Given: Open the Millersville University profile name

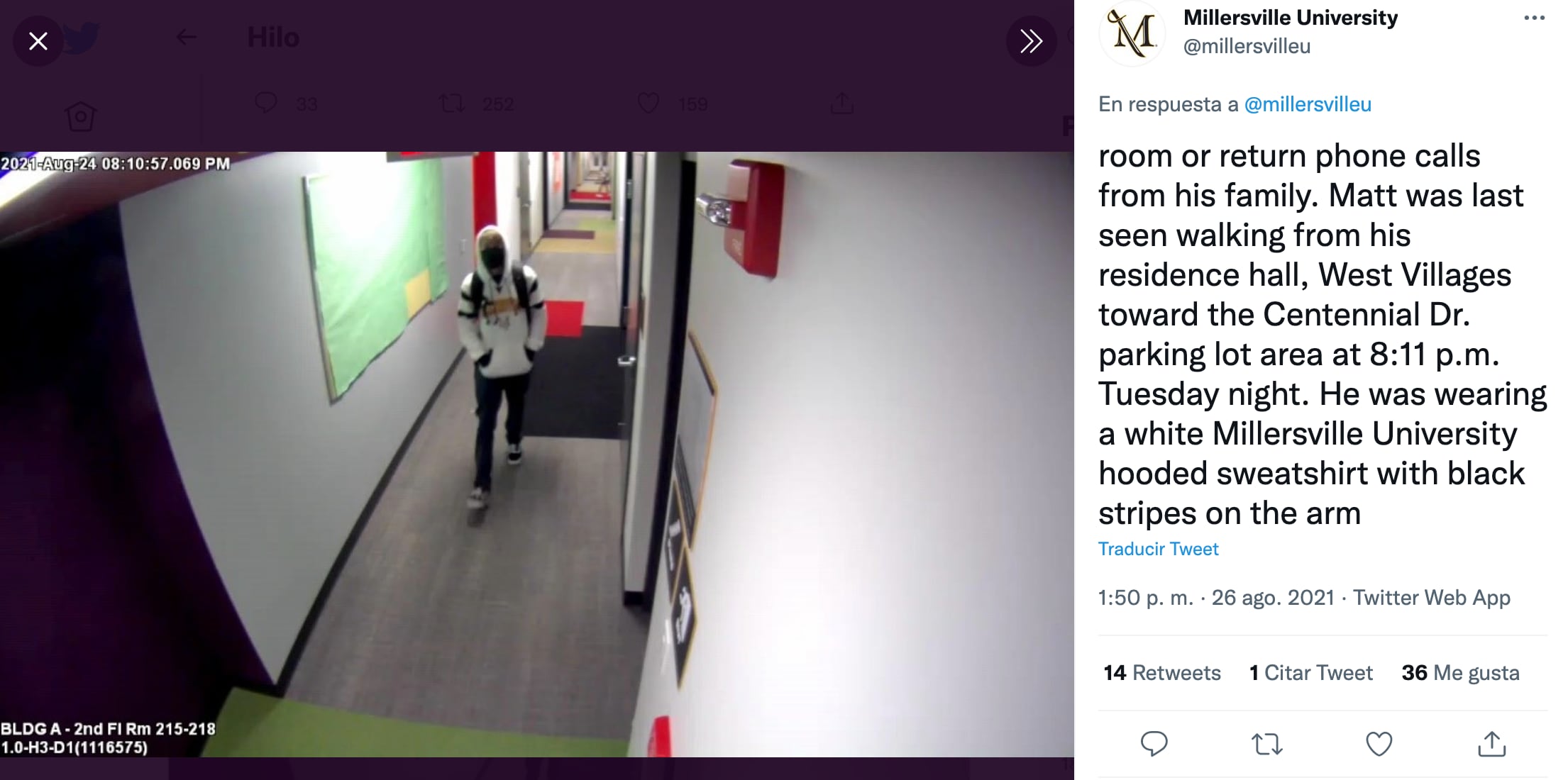Looking at the screenshot, I should [1291, 17].
